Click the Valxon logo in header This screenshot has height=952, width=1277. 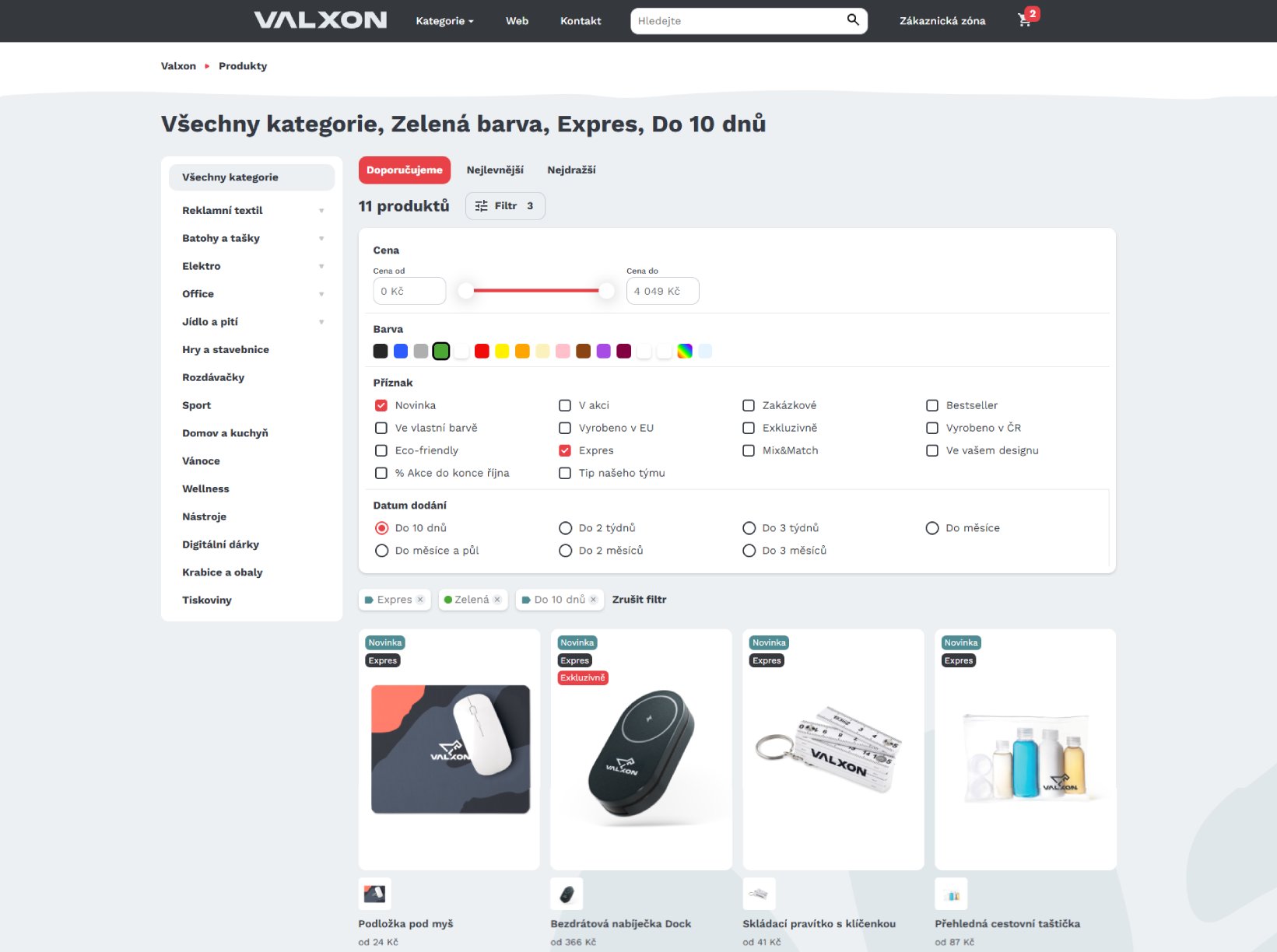coord(320,20)
